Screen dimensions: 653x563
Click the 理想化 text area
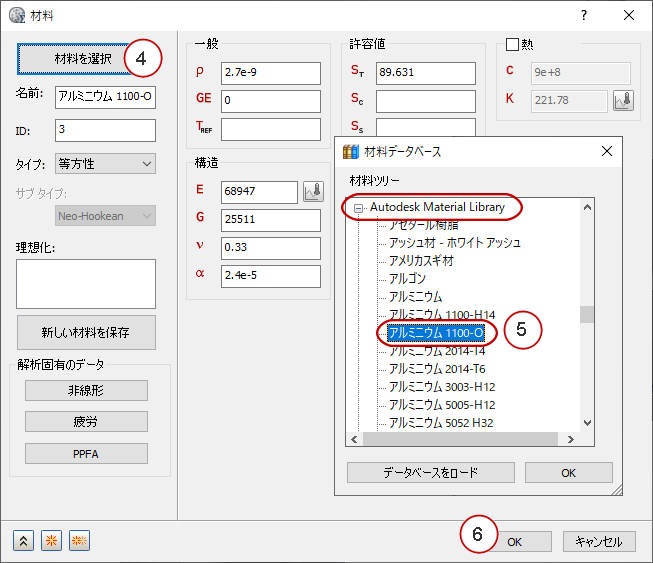[x=86, y=284]
